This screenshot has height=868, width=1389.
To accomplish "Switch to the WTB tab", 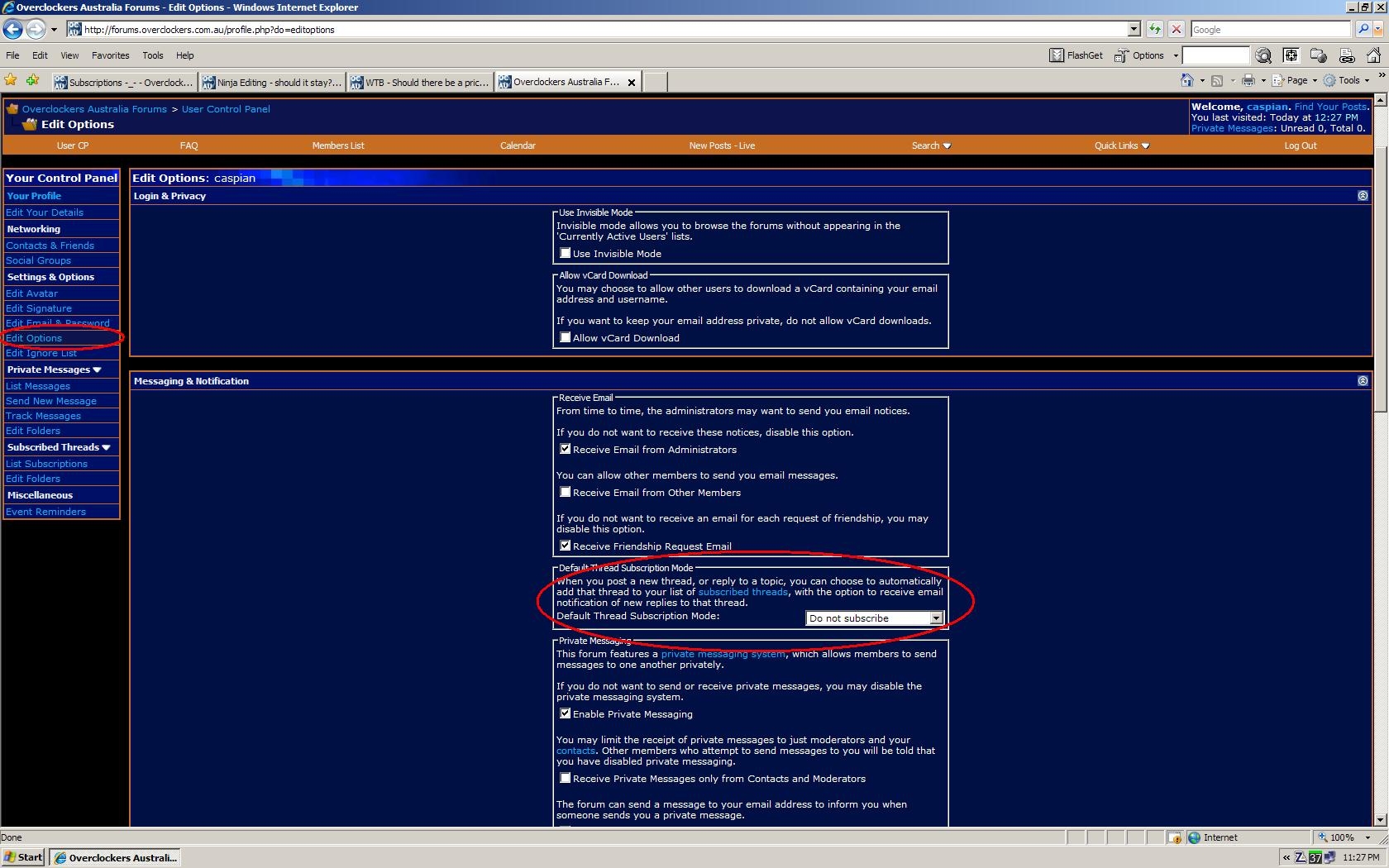I will click(420, 82).
